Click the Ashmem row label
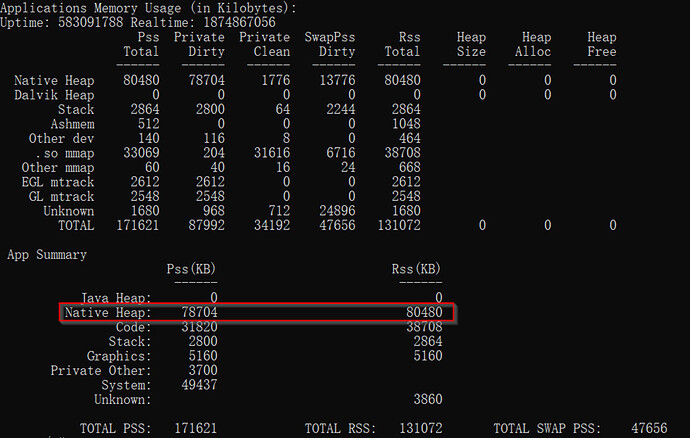 pyautogui.click(x=72, y=123)
